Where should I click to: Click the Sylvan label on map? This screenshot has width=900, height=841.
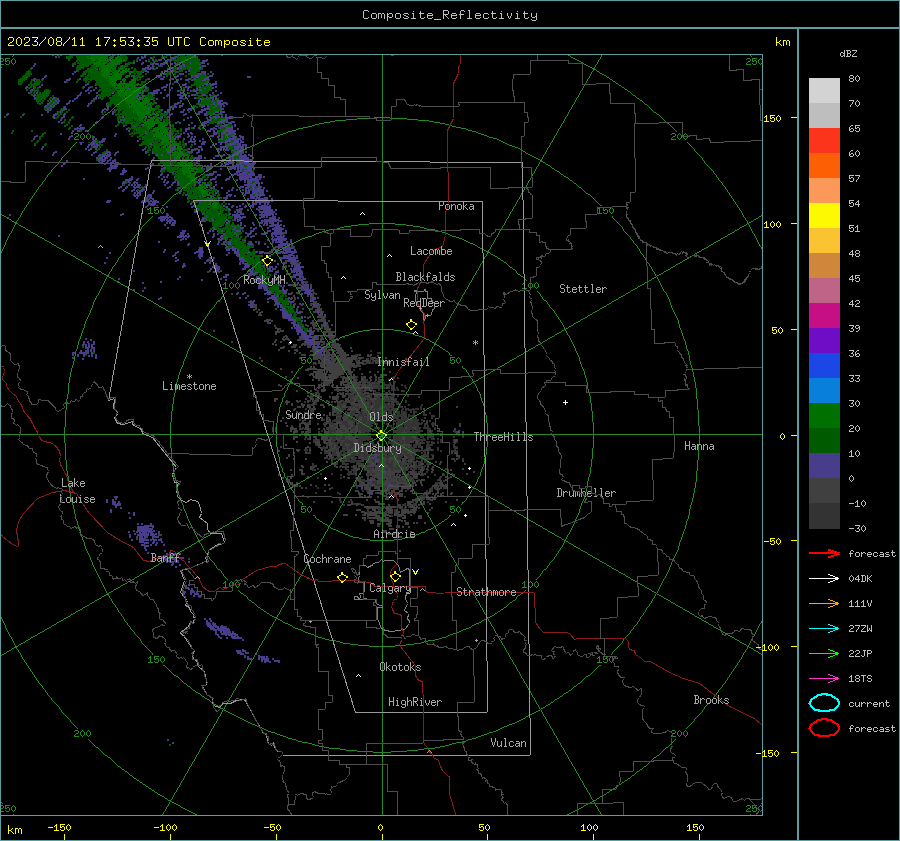tap(382, 295)
